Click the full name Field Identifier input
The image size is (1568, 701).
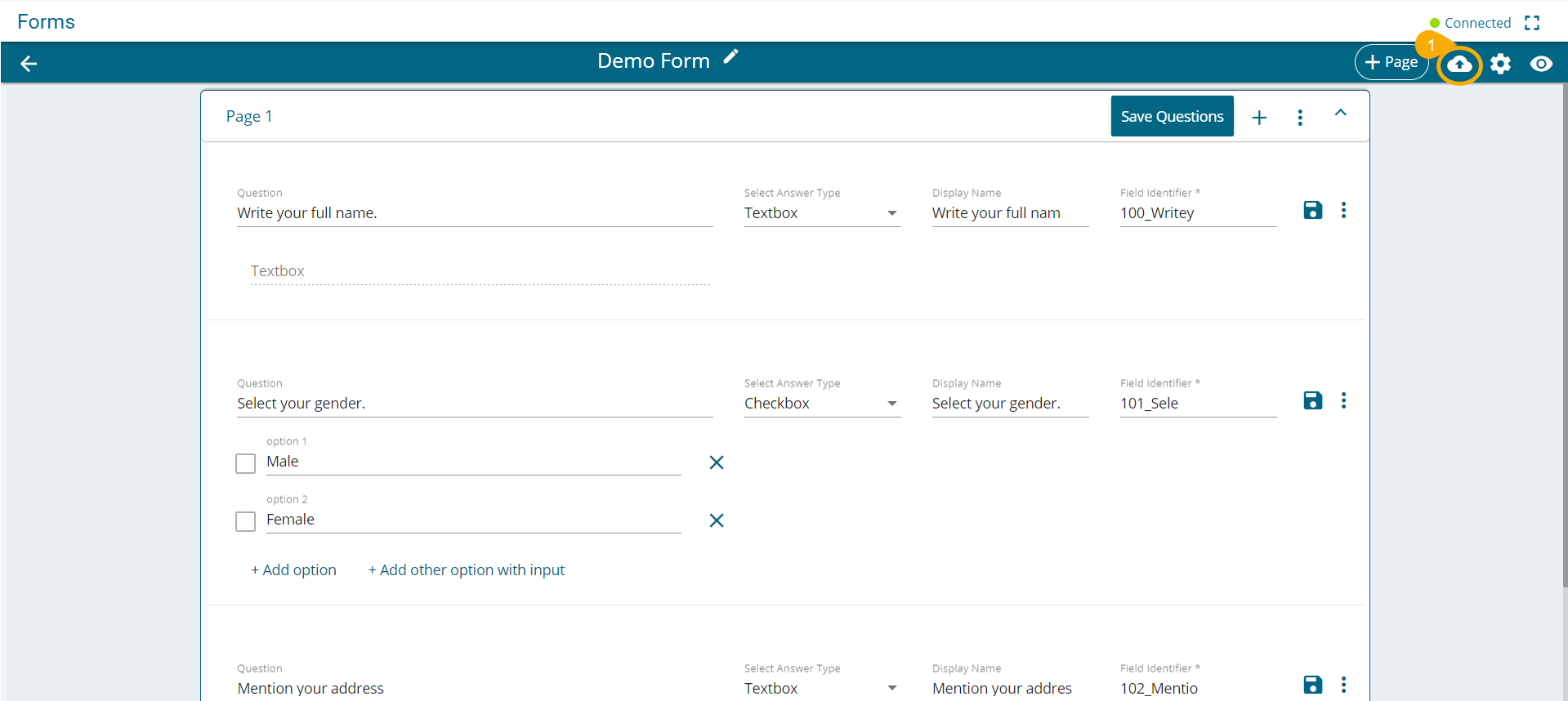pos(1197,213)
